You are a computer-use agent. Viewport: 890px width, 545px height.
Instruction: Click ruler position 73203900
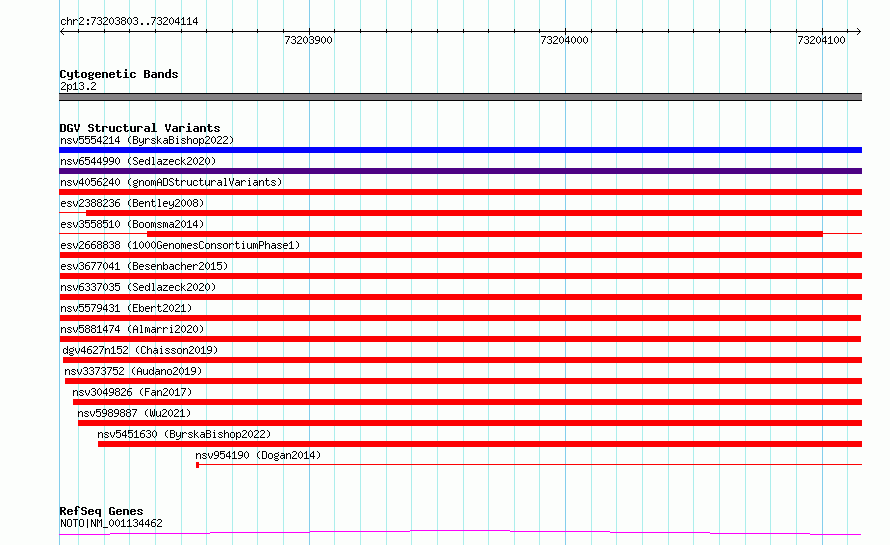click(x=308, y=40)
